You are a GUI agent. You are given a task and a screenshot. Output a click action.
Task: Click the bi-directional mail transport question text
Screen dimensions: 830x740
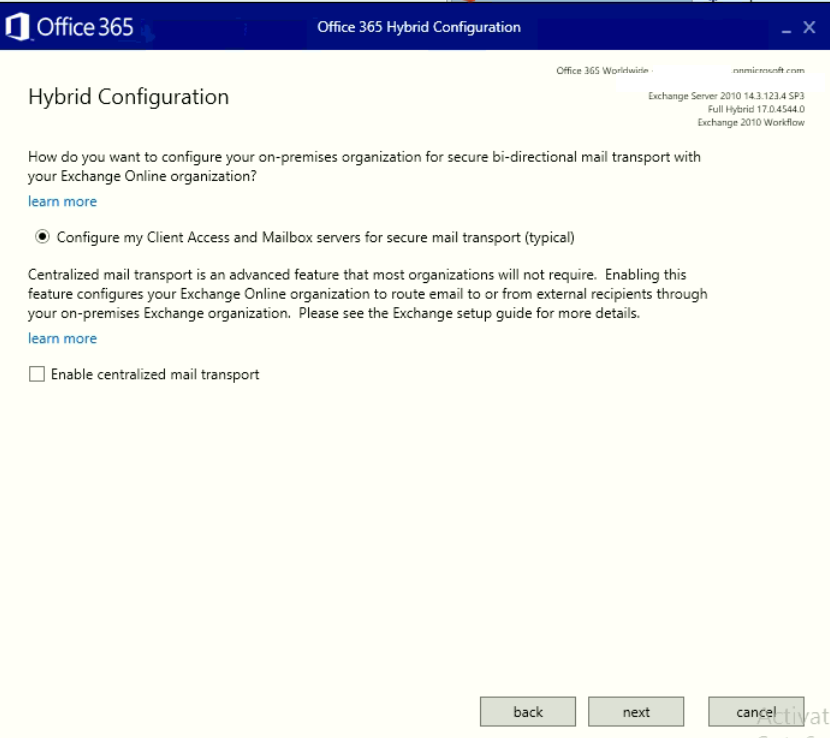[x=364, y=166]
